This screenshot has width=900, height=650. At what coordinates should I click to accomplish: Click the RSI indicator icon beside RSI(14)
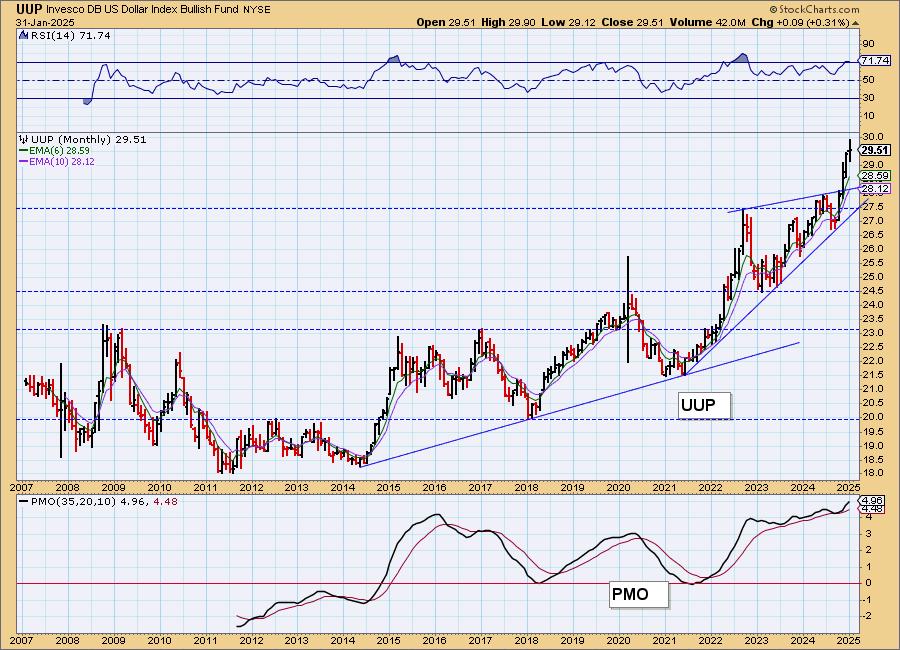pyautogui.click(x=24, y=36)
